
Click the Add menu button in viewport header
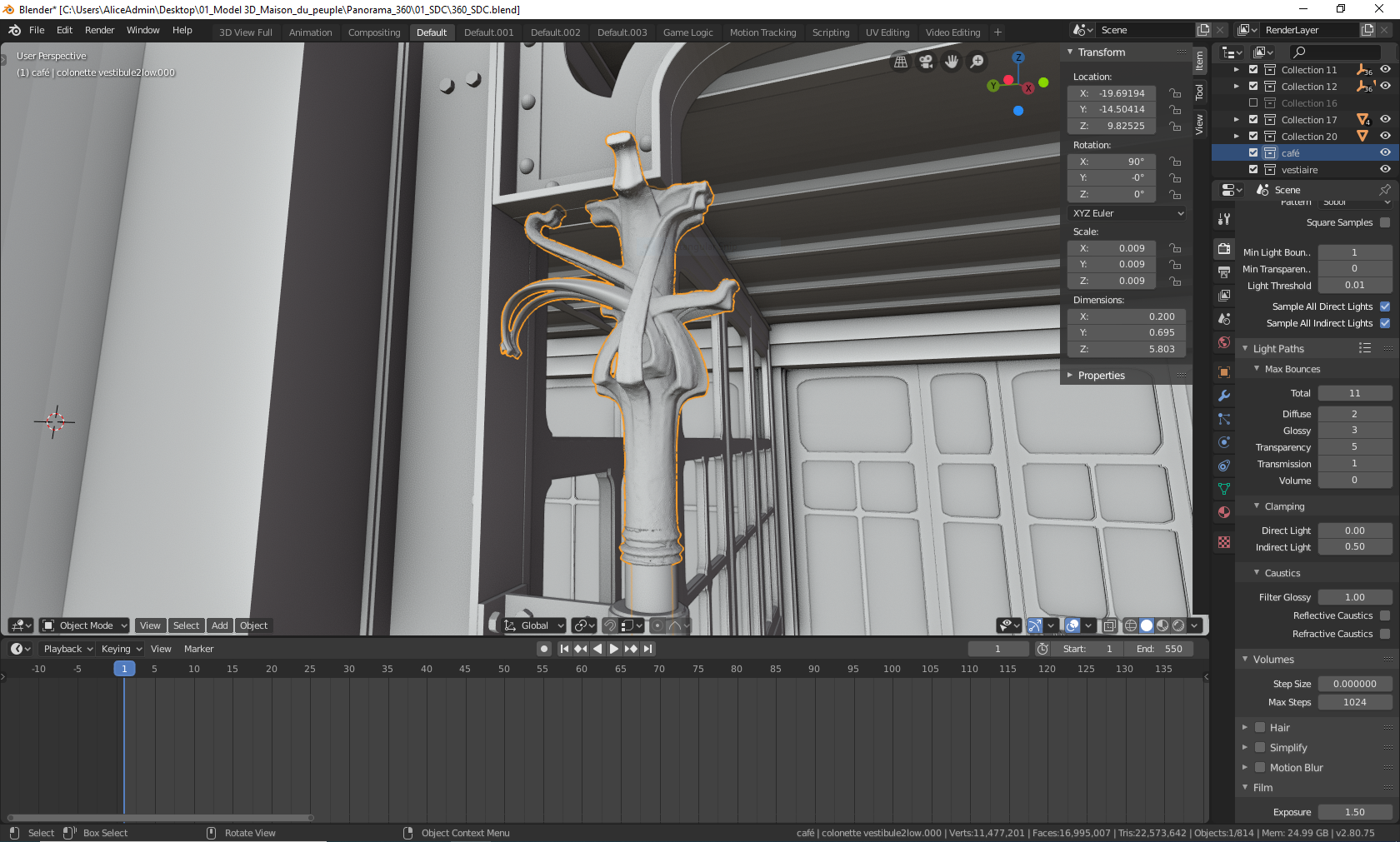point(219,625)
